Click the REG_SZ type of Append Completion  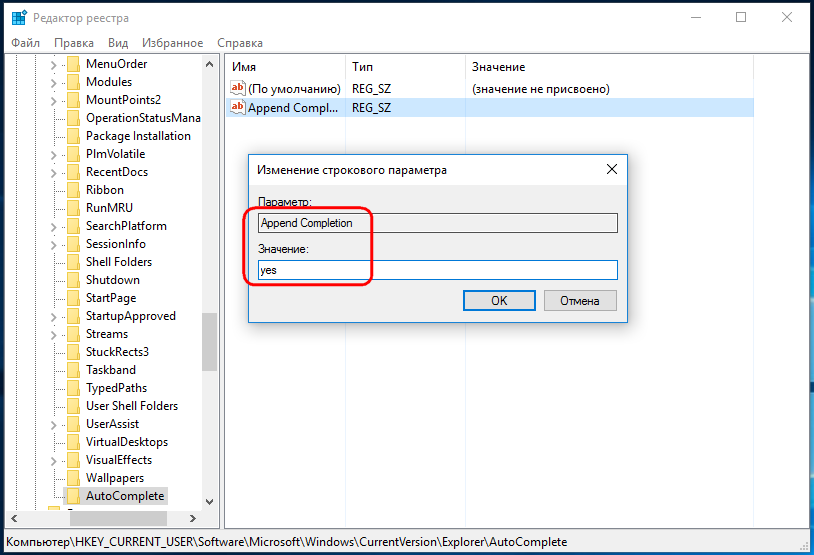(x=371, y=108)
